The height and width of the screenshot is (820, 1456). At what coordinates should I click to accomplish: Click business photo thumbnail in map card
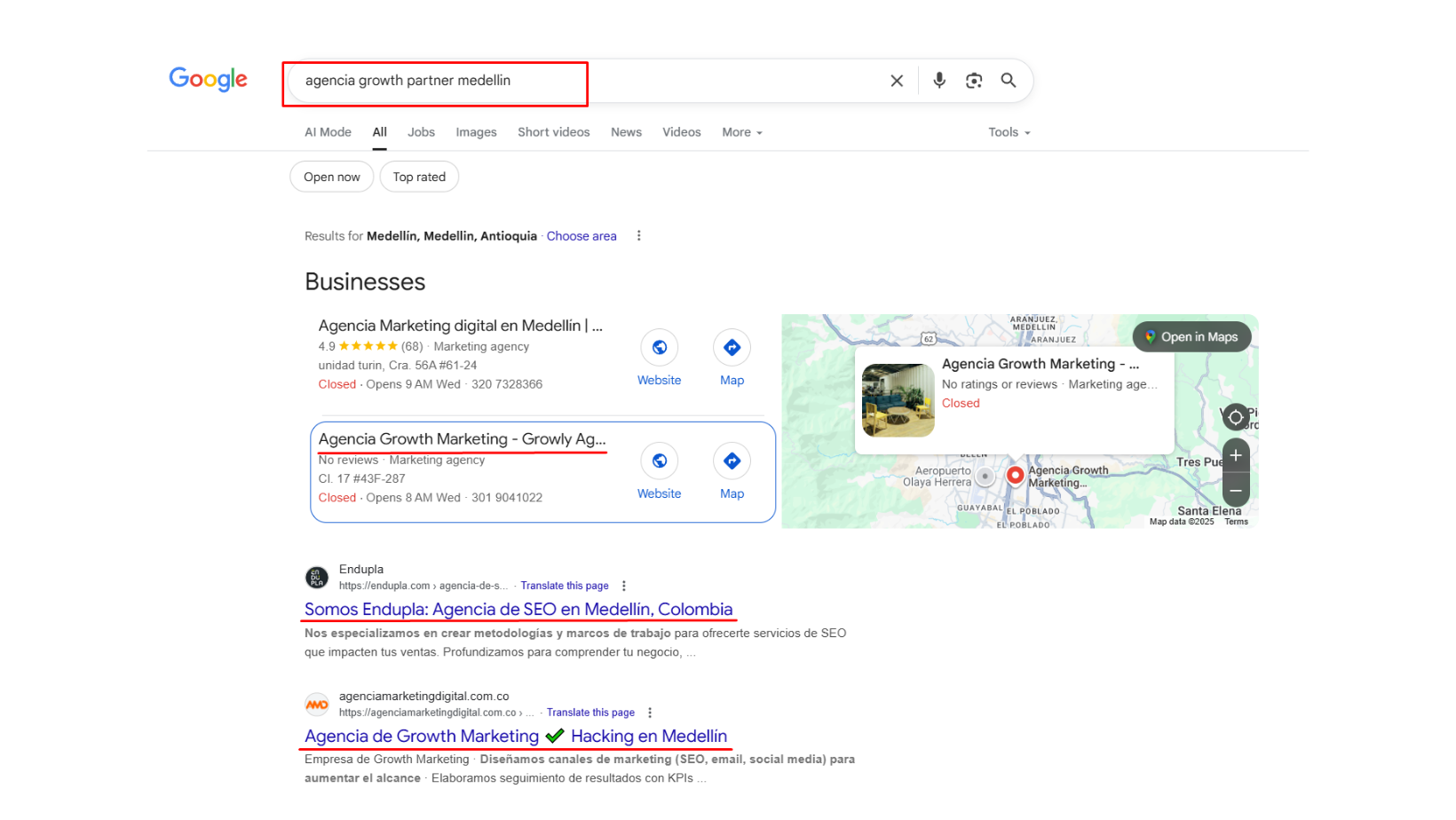(x=898, y=400)
